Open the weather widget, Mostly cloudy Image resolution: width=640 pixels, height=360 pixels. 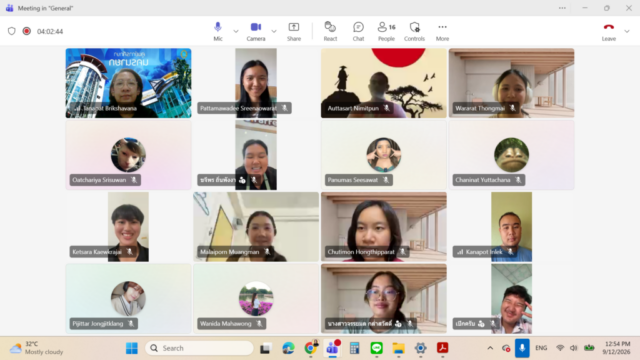click(x=36, y=348)
